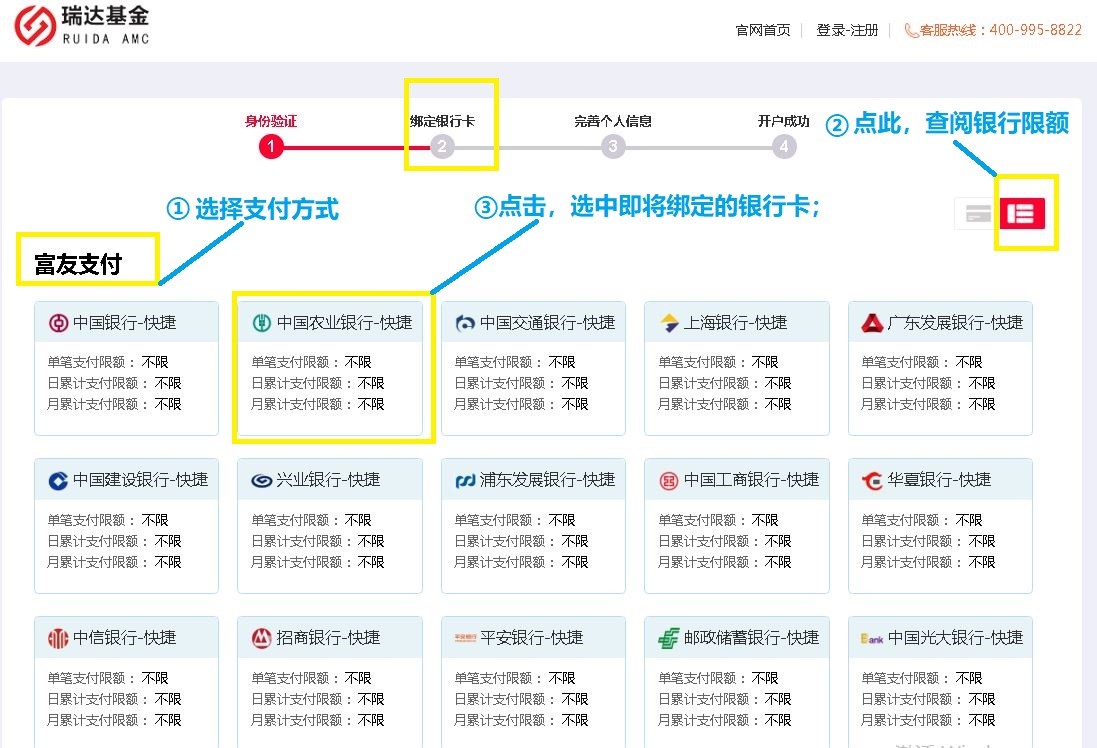The image size is (1097, 748).
Task: Click the 中国建设银行 blue logo icon
Action: tap(58, 481)
